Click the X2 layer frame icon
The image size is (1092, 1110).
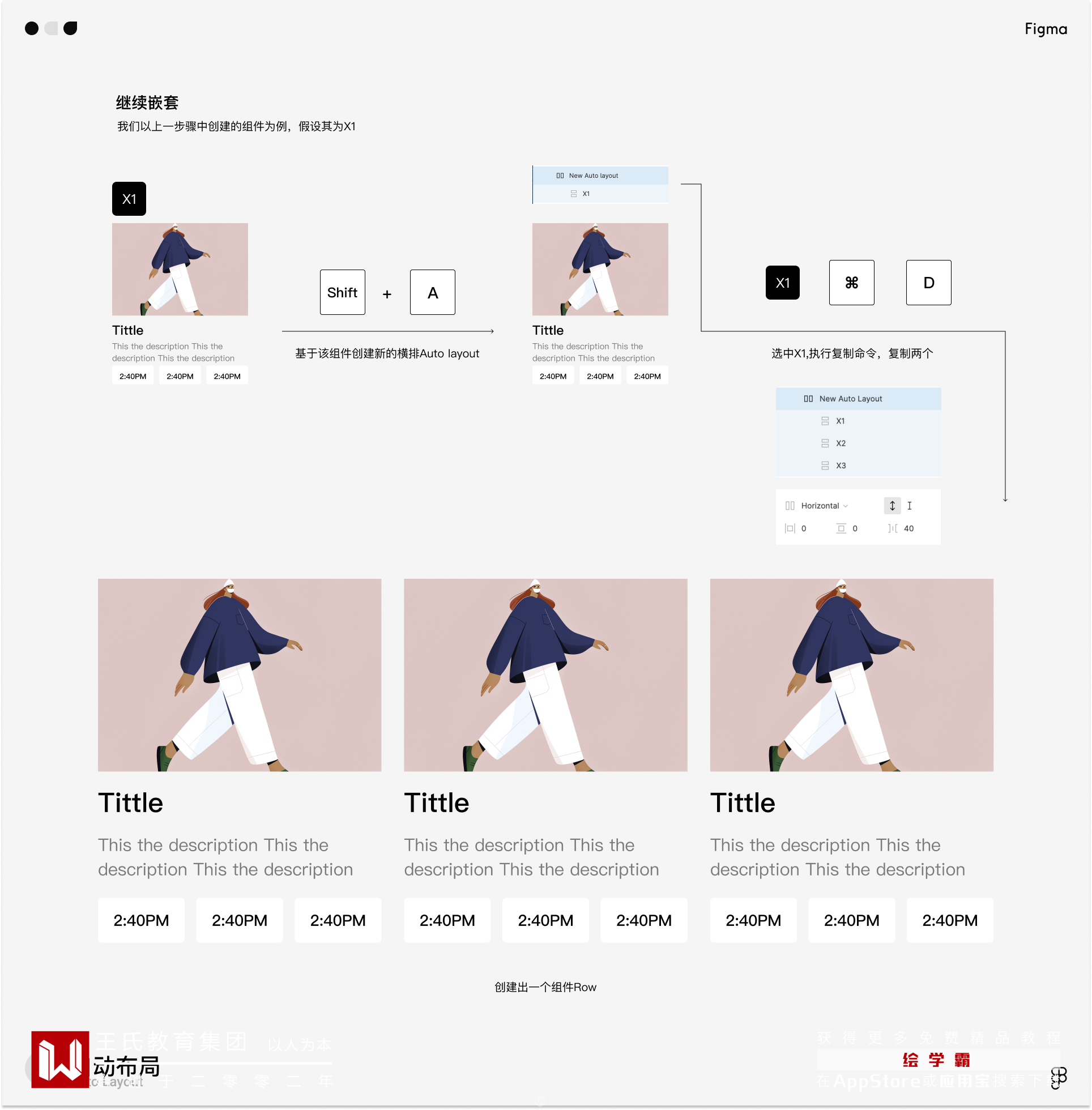pyautogui.click(x=825, y=443)
